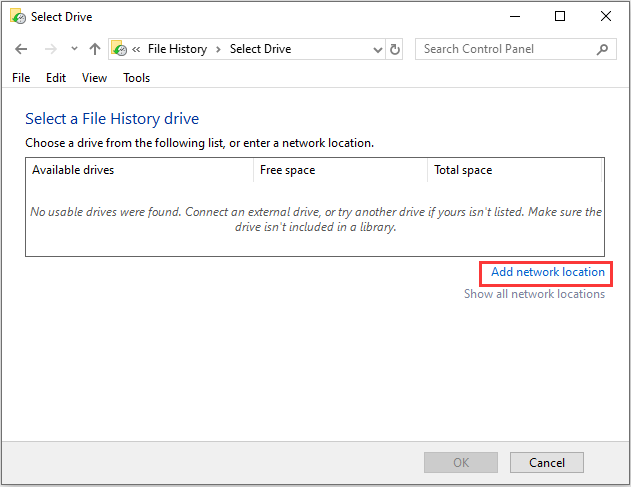Sort by Free space column
The height and width of the screenshot is (487, 631).
pos(340,170)
